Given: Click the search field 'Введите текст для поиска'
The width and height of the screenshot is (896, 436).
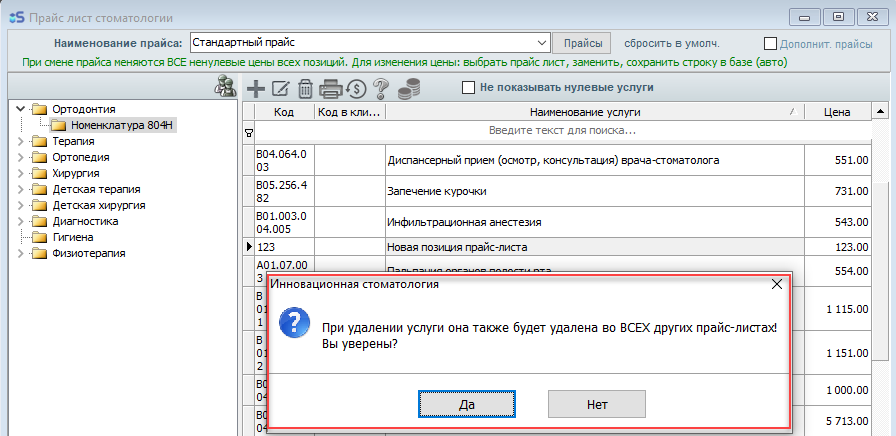Looking at the screenshot, I should (x=562, y=131).
